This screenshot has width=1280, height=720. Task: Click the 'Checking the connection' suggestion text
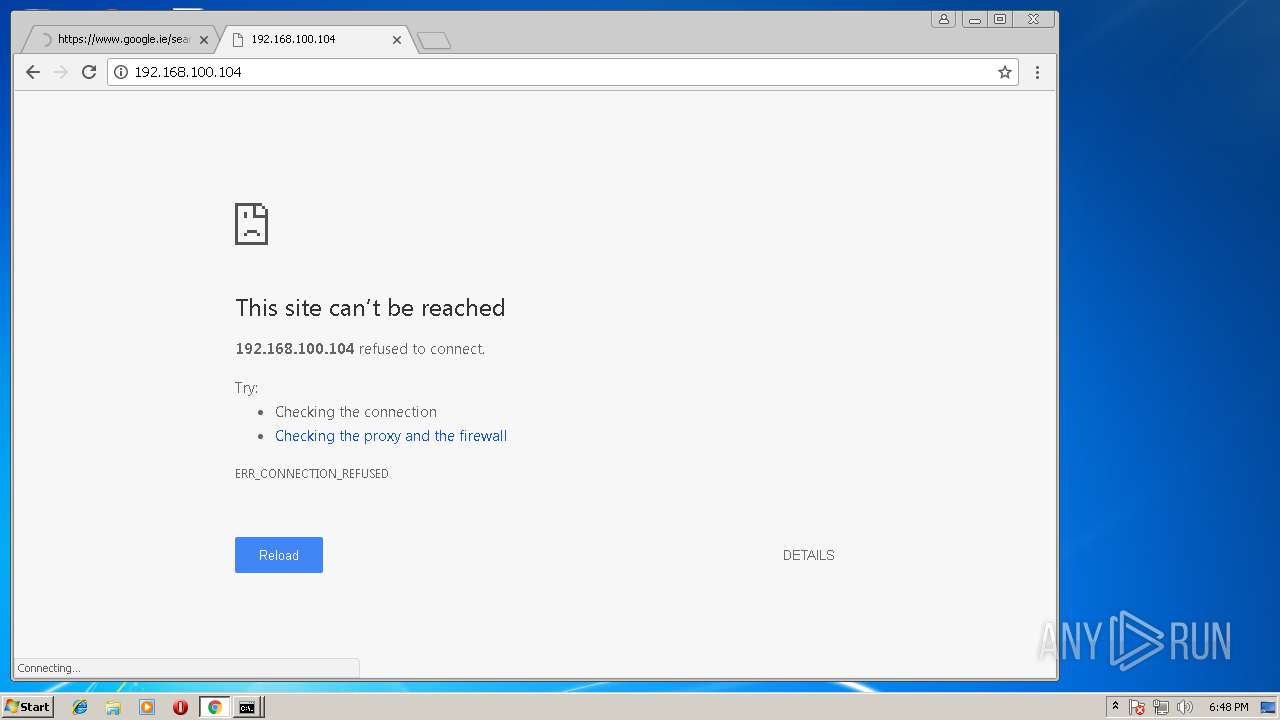click(356, 412)
